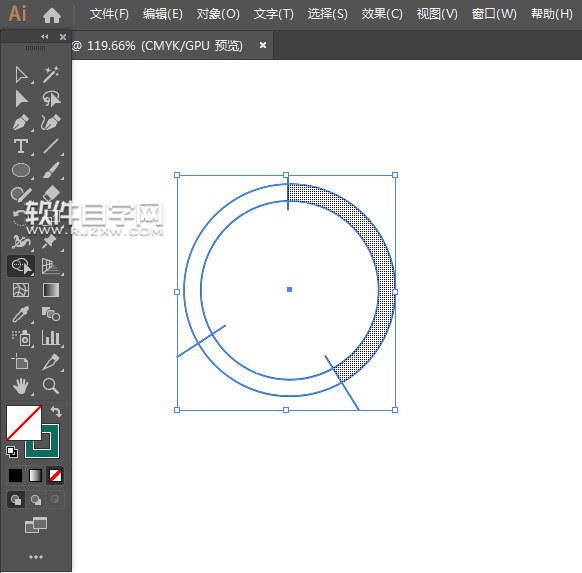Activate the Zoom magnifier tool
582x573 pixels.
(x=51, y=386)
